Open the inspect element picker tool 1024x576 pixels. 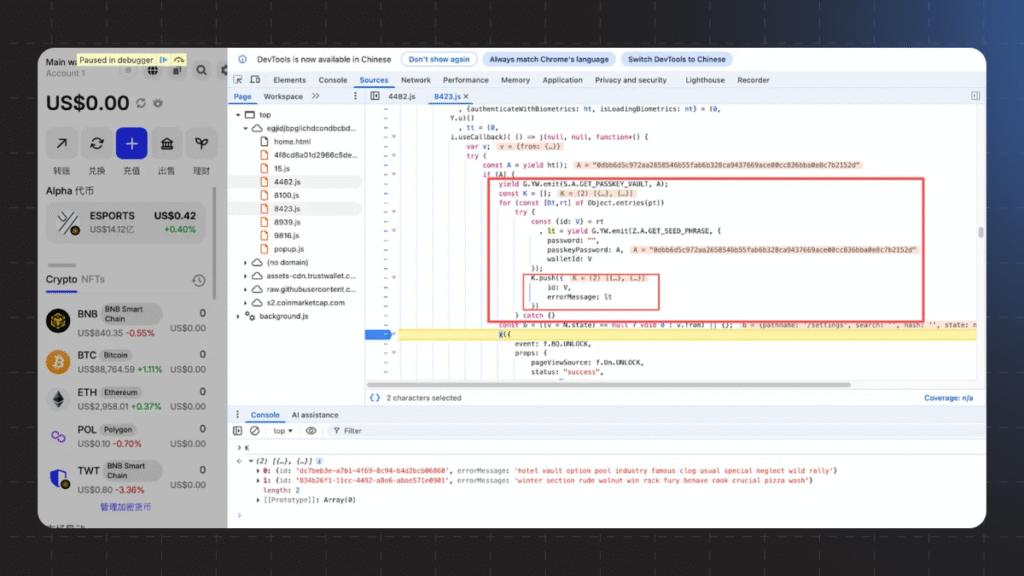tap(239, 80)
